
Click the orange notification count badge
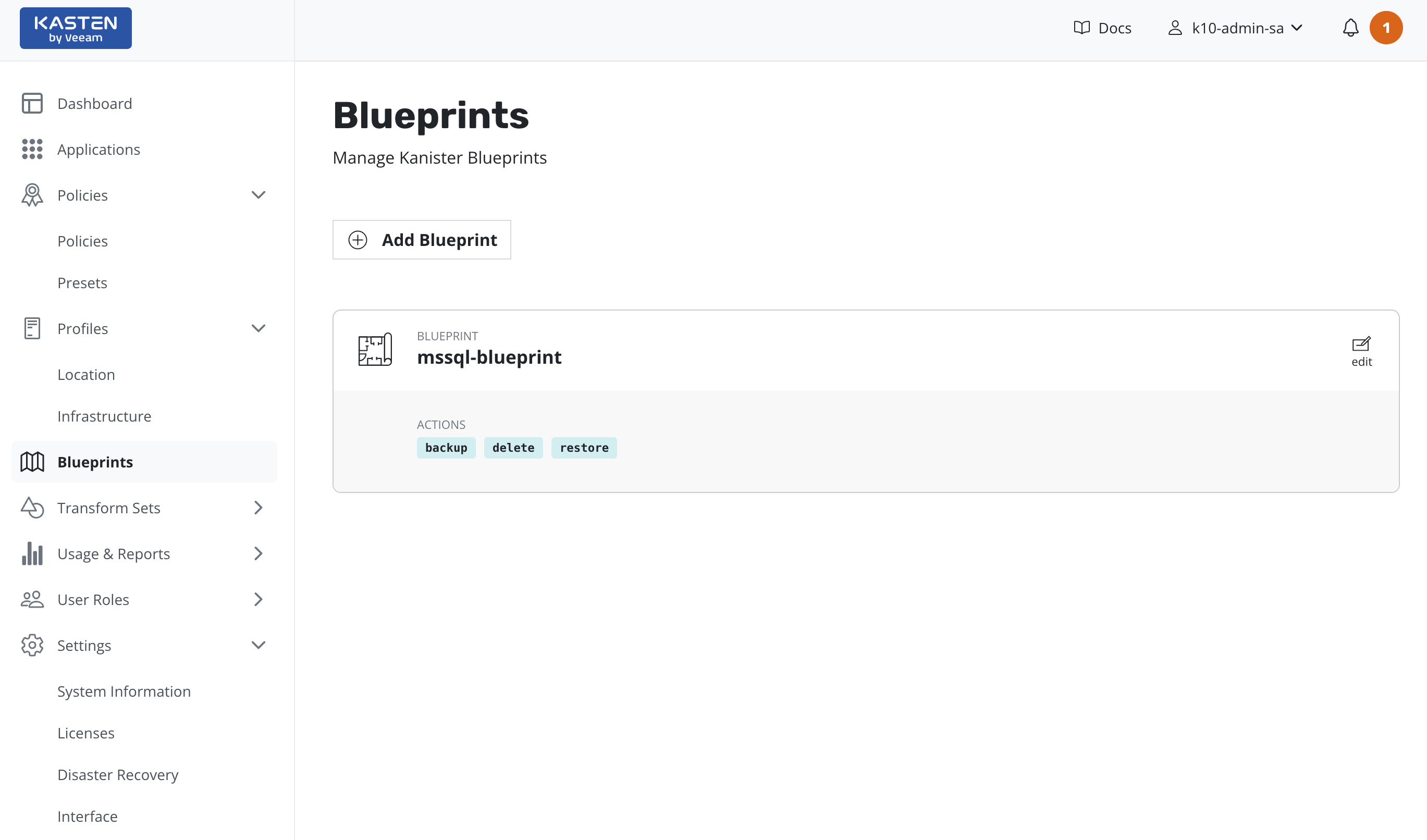(x=1386, y=28)
